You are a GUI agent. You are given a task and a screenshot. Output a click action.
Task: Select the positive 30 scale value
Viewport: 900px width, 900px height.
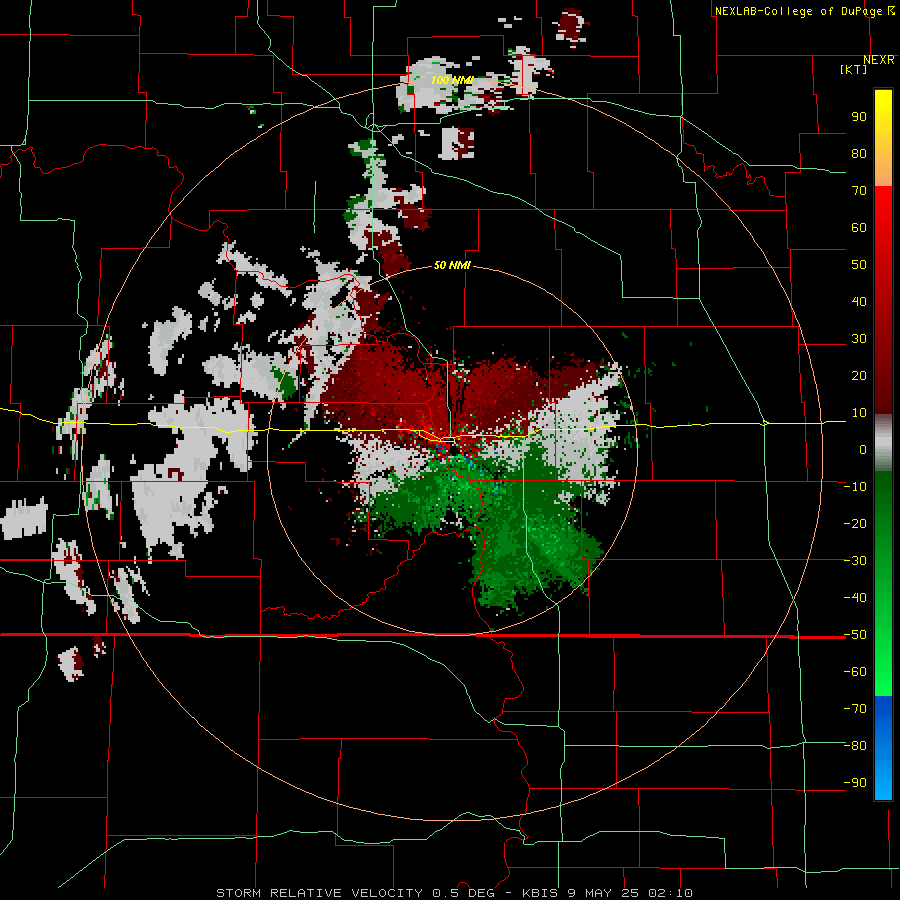pos(859,339)
